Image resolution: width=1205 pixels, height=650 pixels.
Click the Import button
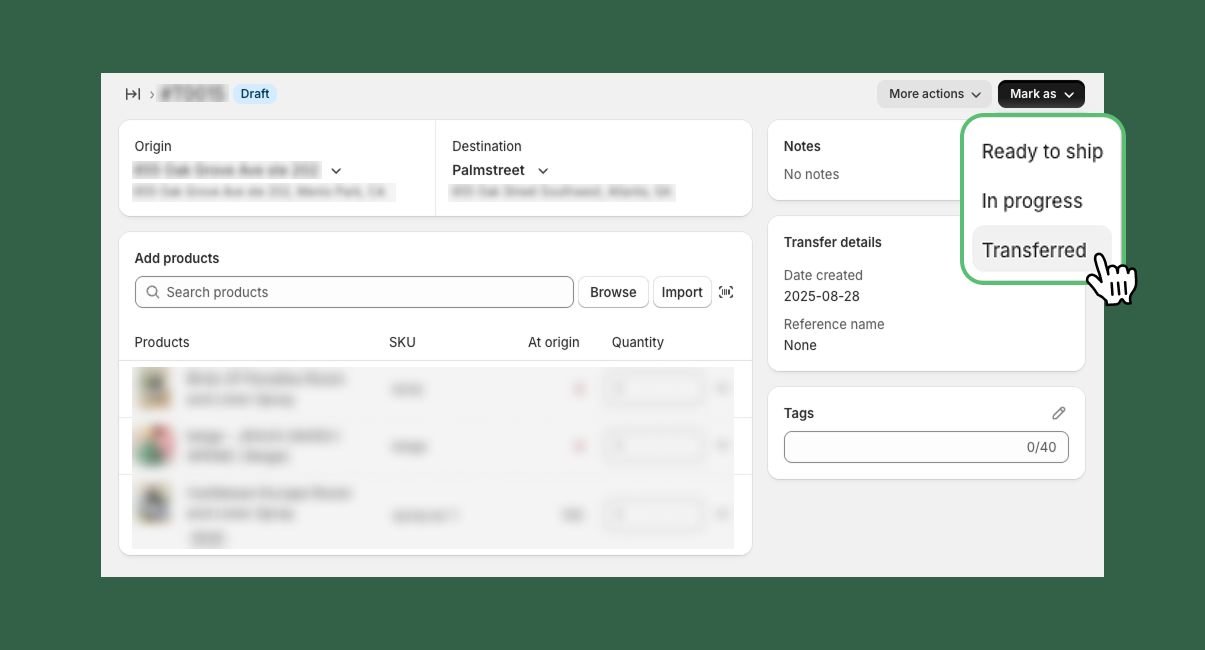click(682, 292)
